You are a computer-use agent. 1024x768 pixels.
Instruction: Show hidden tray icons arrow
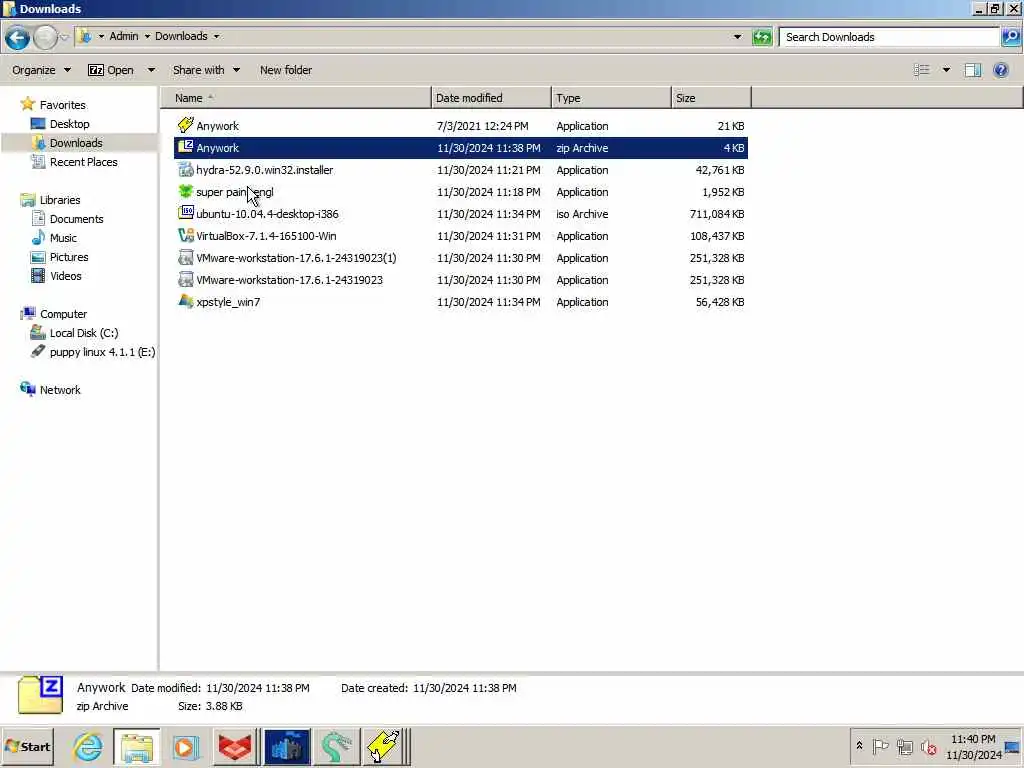tap(859, 746)
